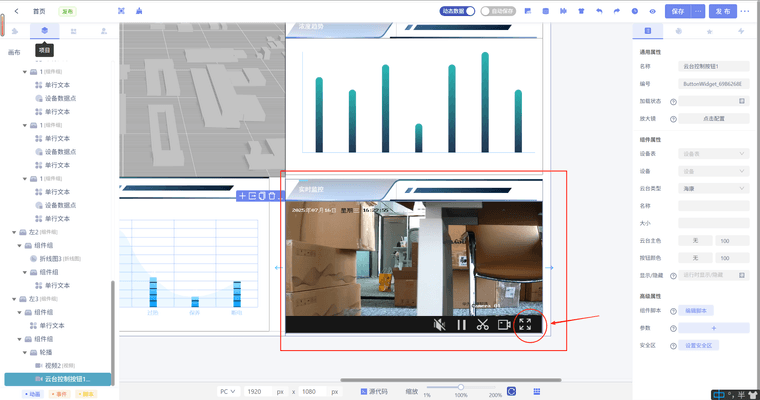760x400 pixels.
Task: Select the lightning events tab in right panel
Action: click(741, 31)
